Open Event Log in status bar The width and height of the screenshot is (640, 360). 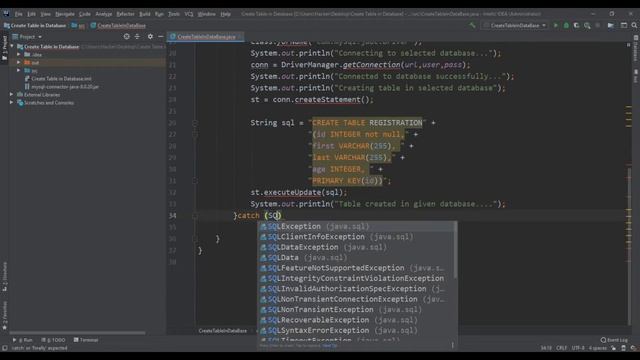click(x=614, y=340)
